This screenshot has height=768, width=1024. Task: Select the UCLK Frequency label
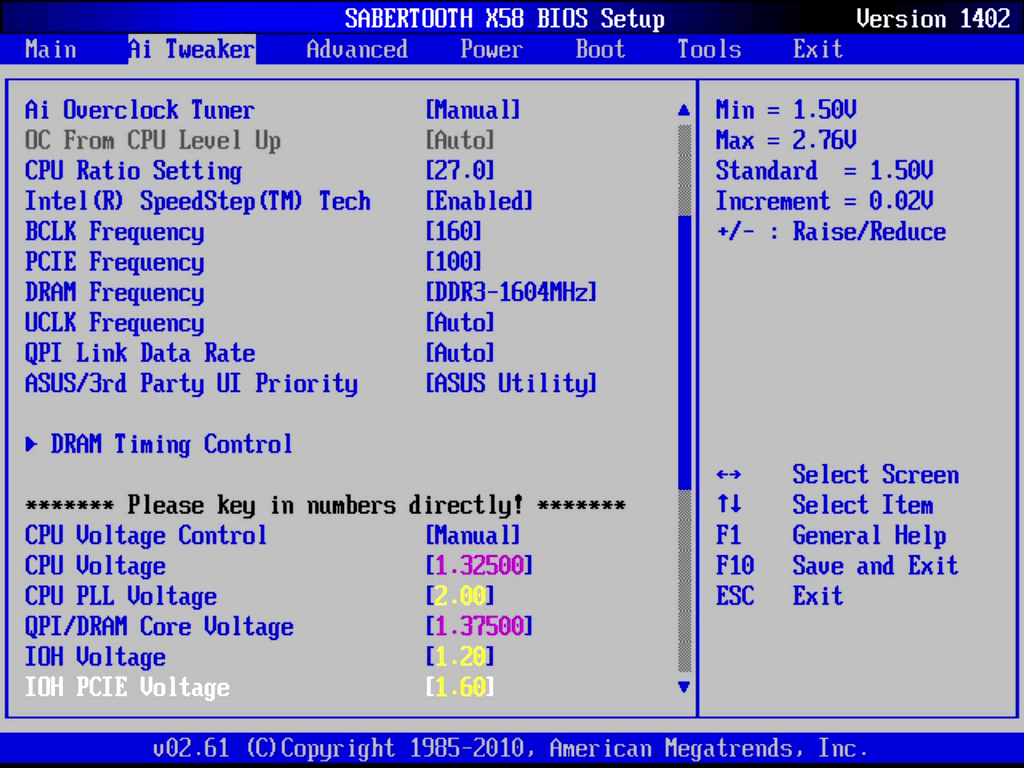(114, 323)
